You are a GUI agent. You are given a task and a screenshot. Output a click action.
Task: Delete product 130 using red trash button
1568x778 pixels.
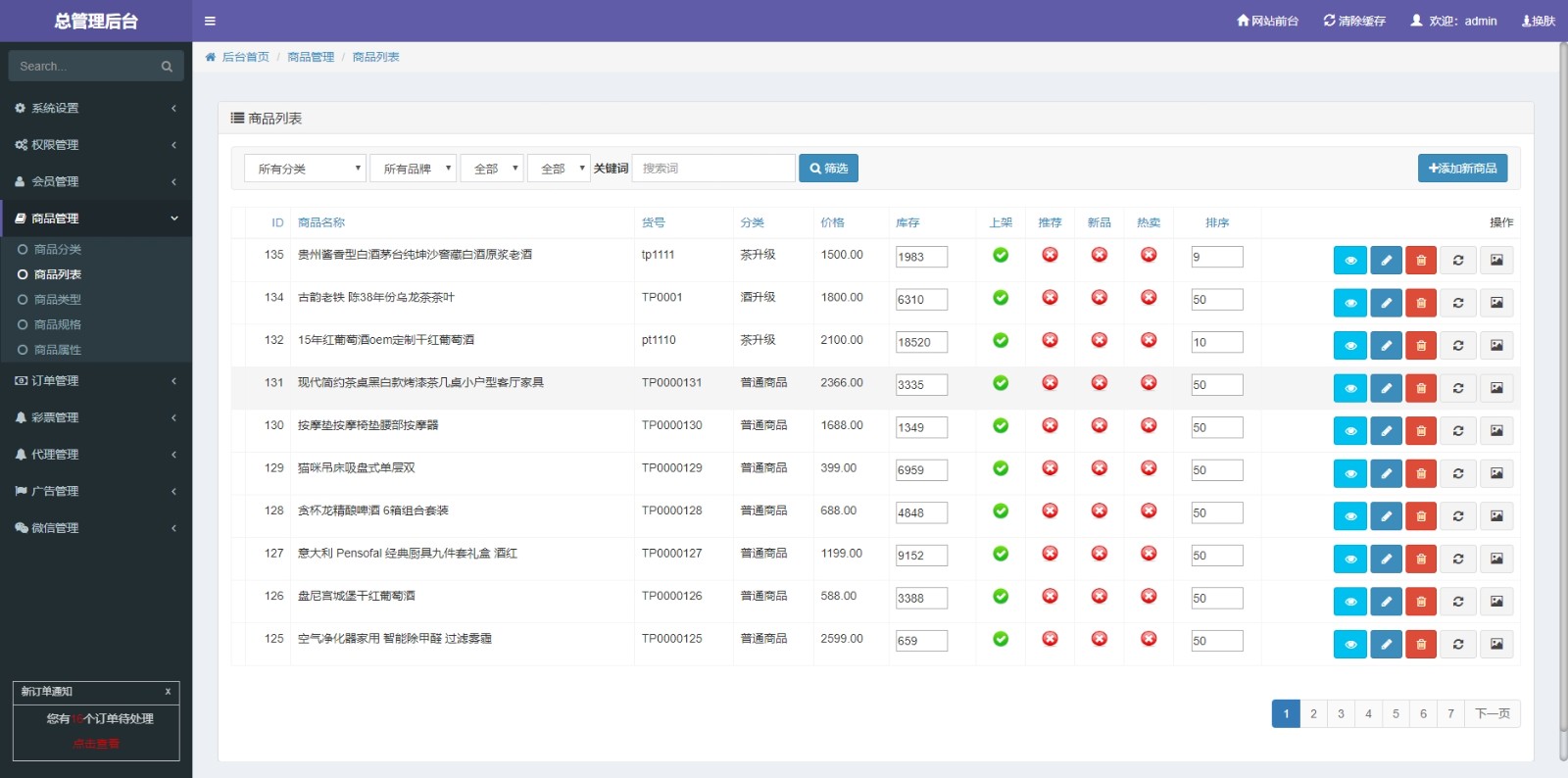pos(1421,430)
